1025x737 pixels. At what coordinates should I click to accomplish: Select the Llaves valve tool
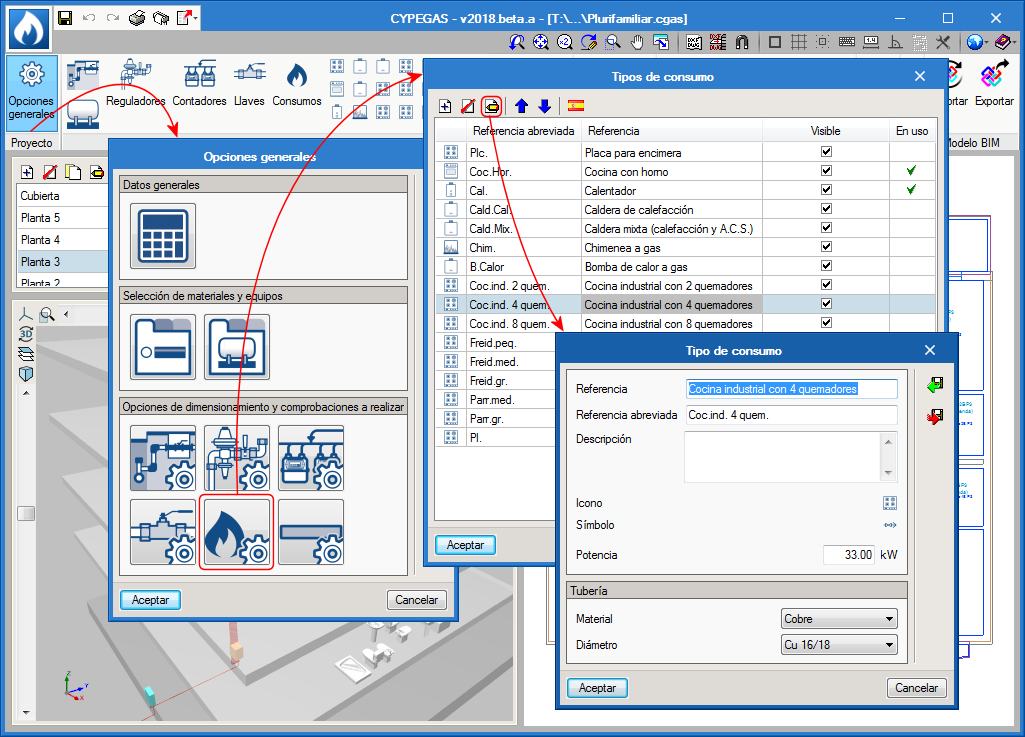[x=249, y=83]
